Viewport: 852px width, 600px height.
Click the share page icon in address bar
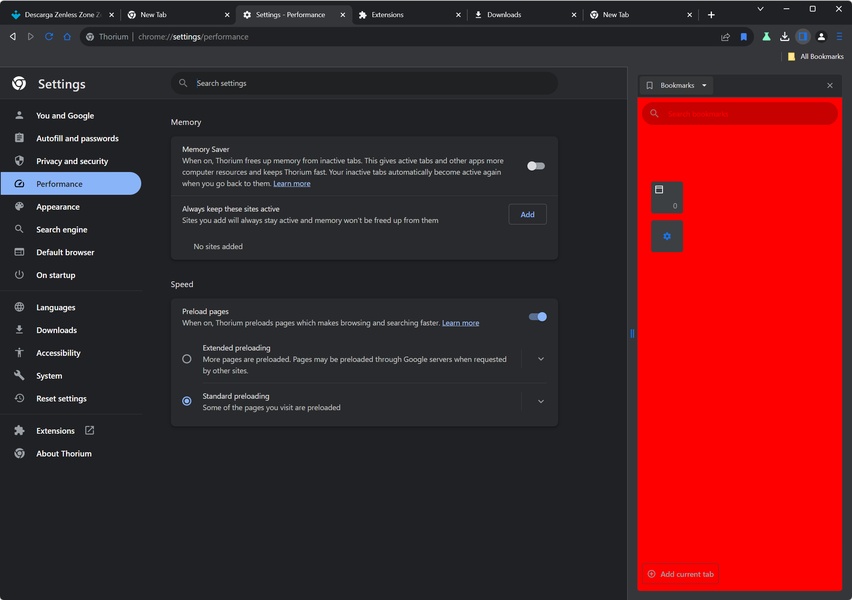click(725, 37)
